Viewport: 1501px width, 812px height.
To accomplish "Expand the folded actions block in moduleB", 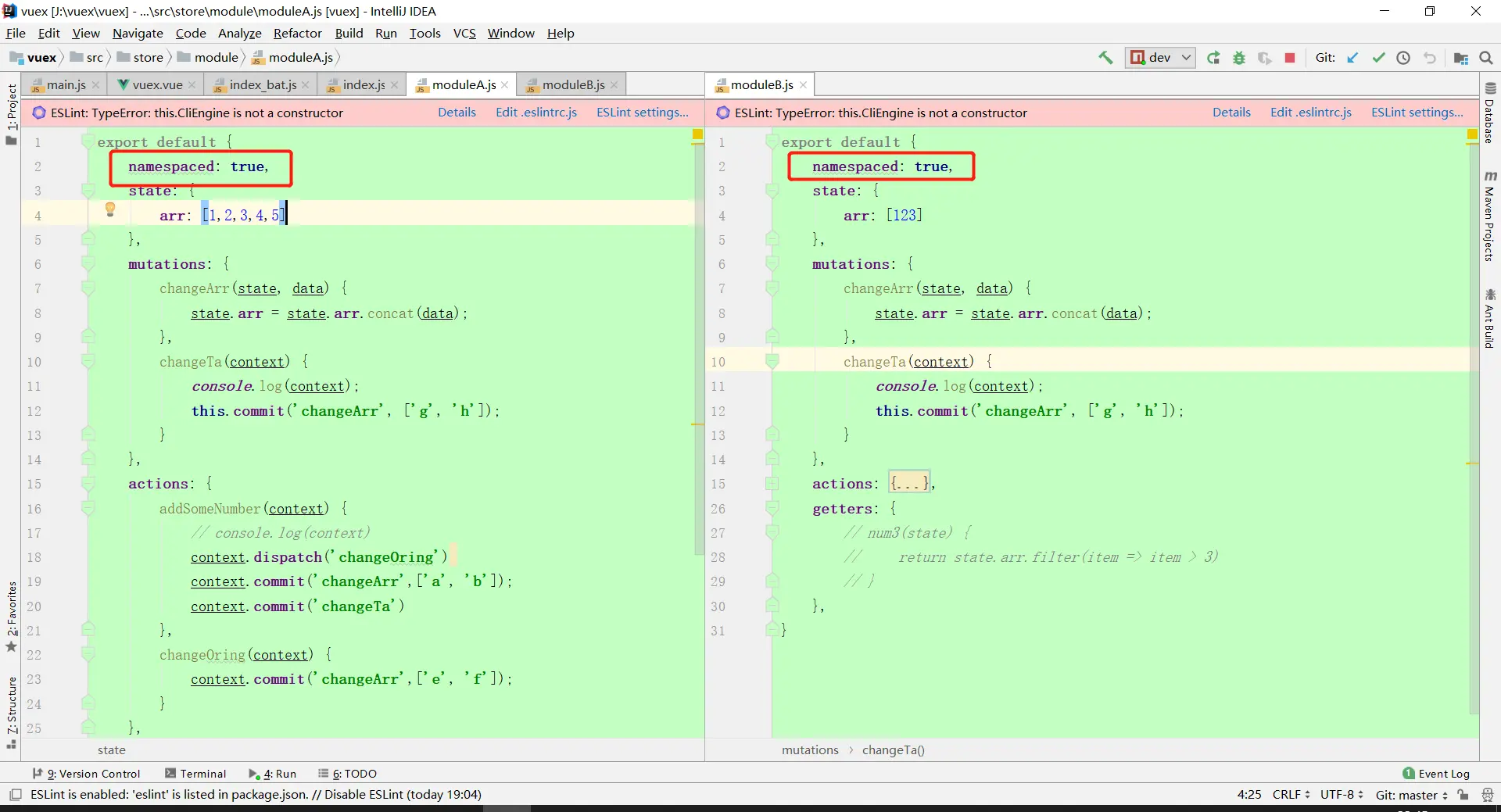I will coord(908,484).
